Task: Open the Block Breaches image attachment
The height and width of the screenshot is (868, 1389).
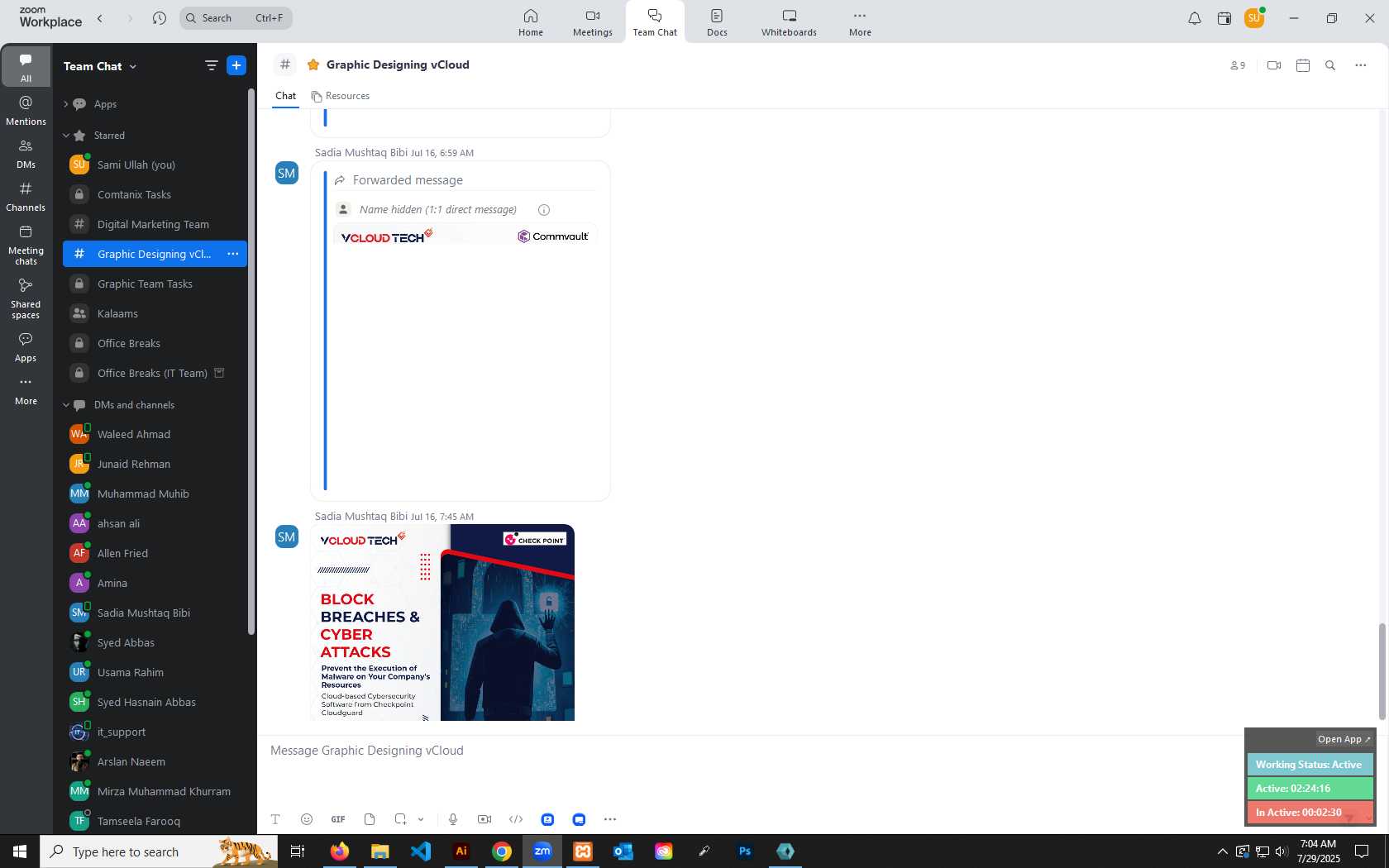Action: pos(442,622)
